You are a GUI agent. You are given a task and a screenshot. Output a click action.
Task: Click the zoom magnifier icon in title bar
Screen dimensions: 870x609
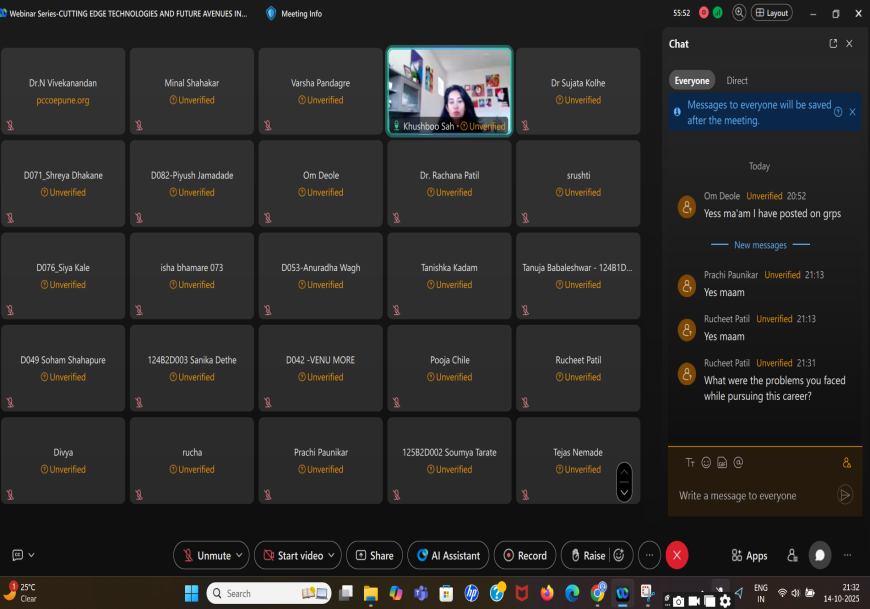[739, 13]
